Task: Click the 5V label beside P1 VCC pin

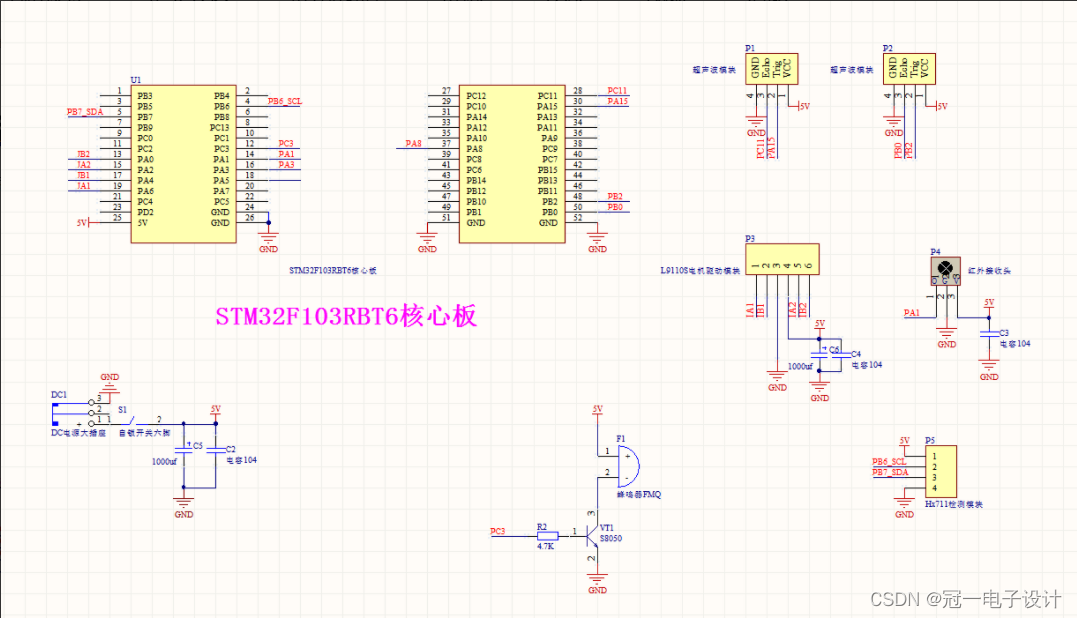Action: tap(805, 106)
